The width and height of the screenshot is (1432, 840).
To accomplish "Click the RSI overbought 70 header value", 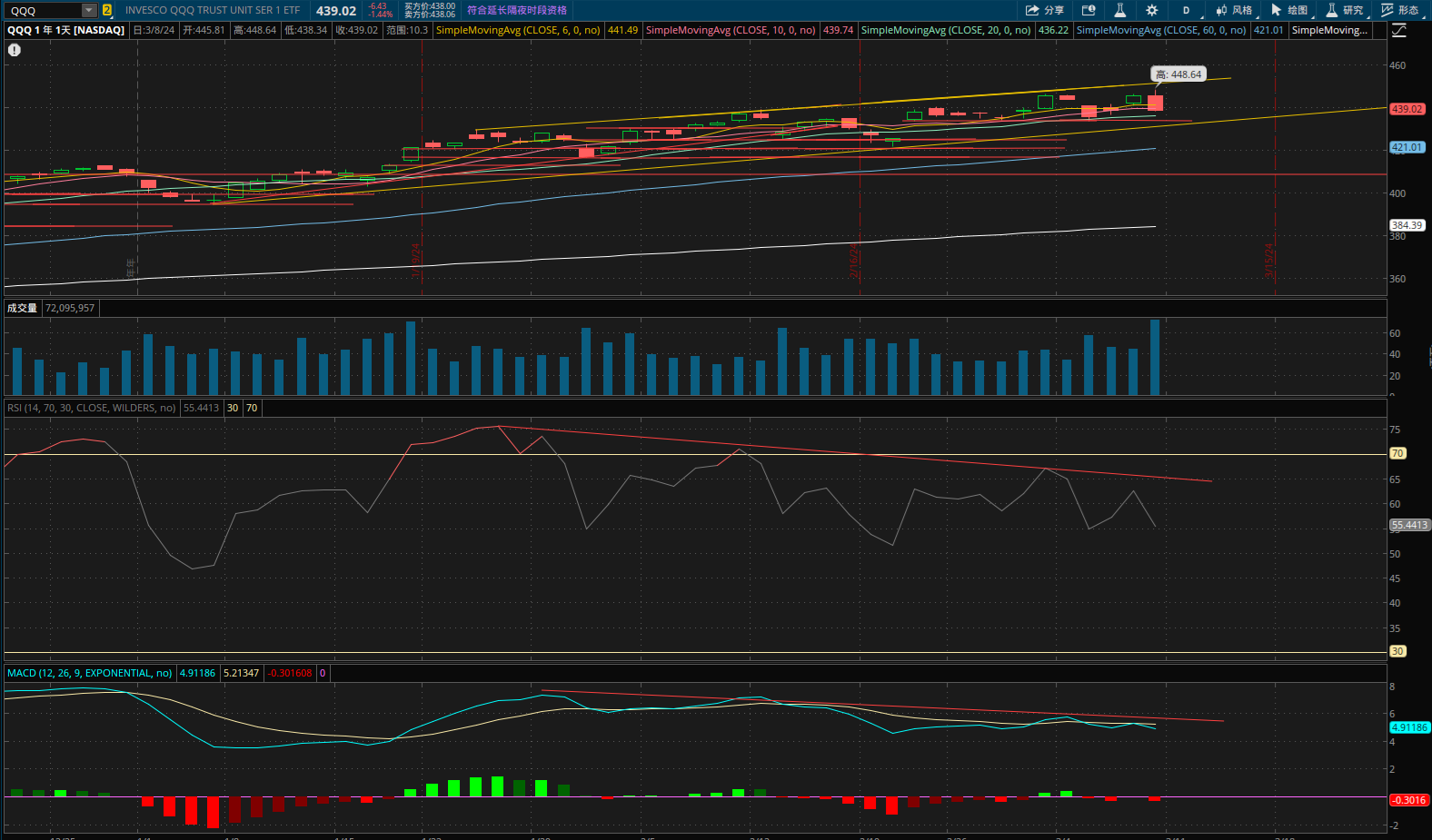I will pyautogui.click(x=252, y=408).
